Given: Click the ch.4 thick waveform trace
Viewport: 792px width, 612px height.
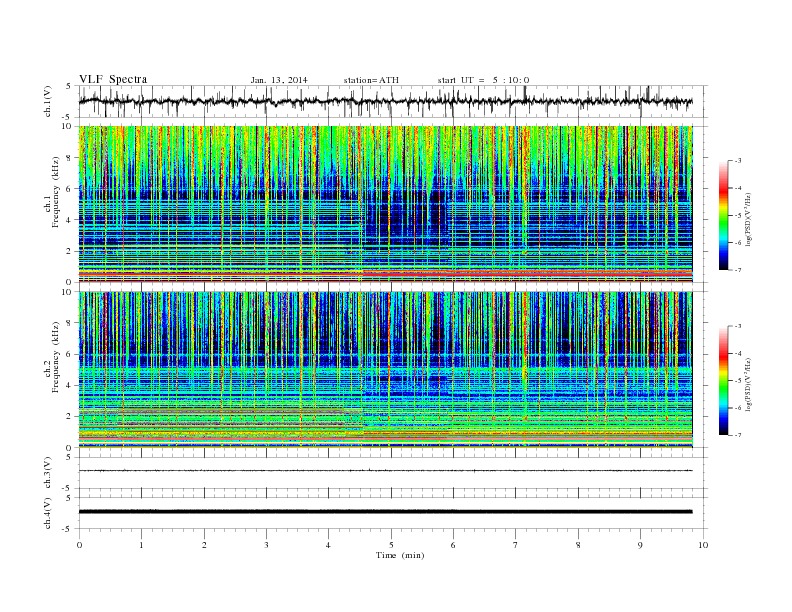Looking at the screenshot, I should [385, 512].
